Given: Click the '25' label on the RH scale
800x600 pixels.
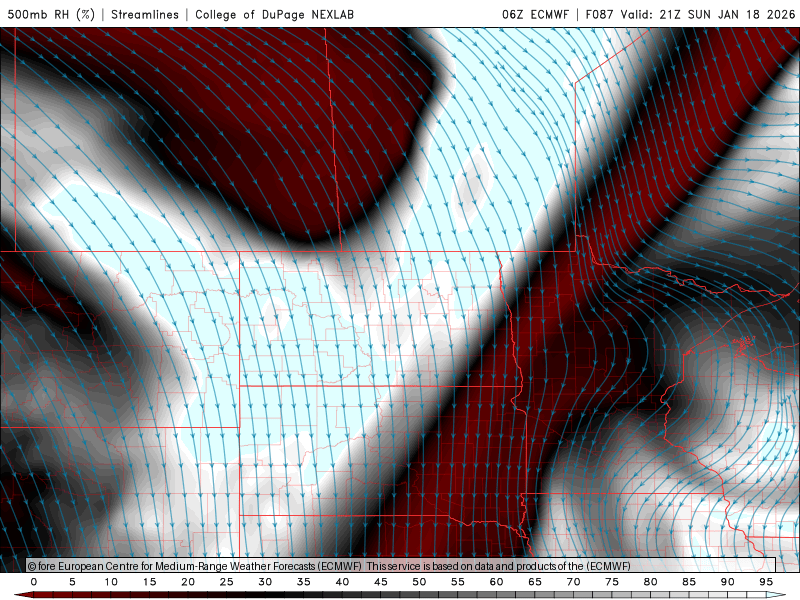Looking at the screenshot, I should [227, 582].
